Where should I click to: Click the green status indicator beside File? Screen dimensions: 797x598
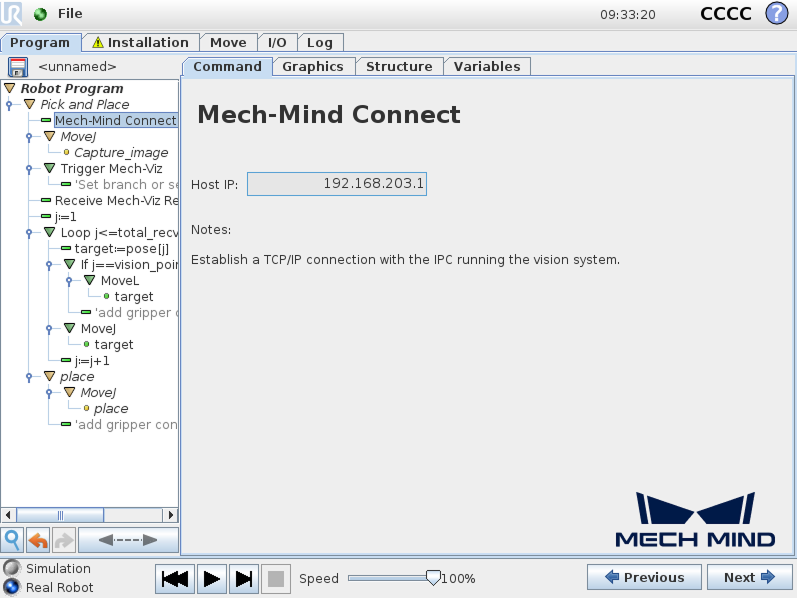click(x=40, y=14)
